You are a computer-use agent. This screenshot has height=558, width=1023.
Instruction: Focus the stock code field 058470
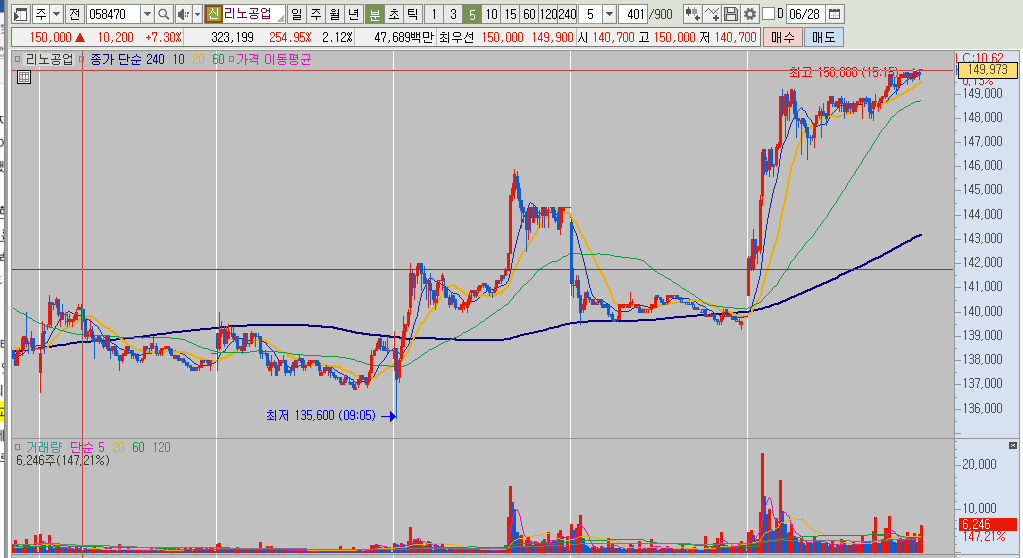pyautogui.click(x=113, y=14)
